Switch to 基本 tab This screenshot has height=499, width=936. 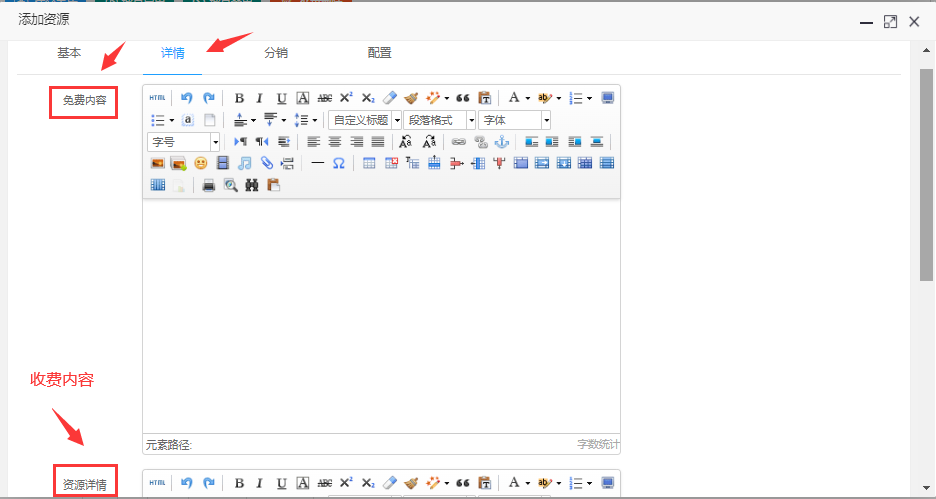(x=69, y=53)
